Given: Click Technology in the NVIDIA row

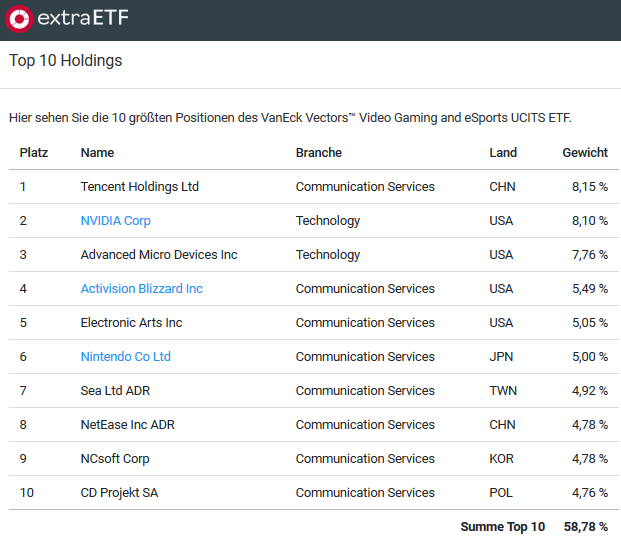Looking at the screenshot, I should [328, 221].
